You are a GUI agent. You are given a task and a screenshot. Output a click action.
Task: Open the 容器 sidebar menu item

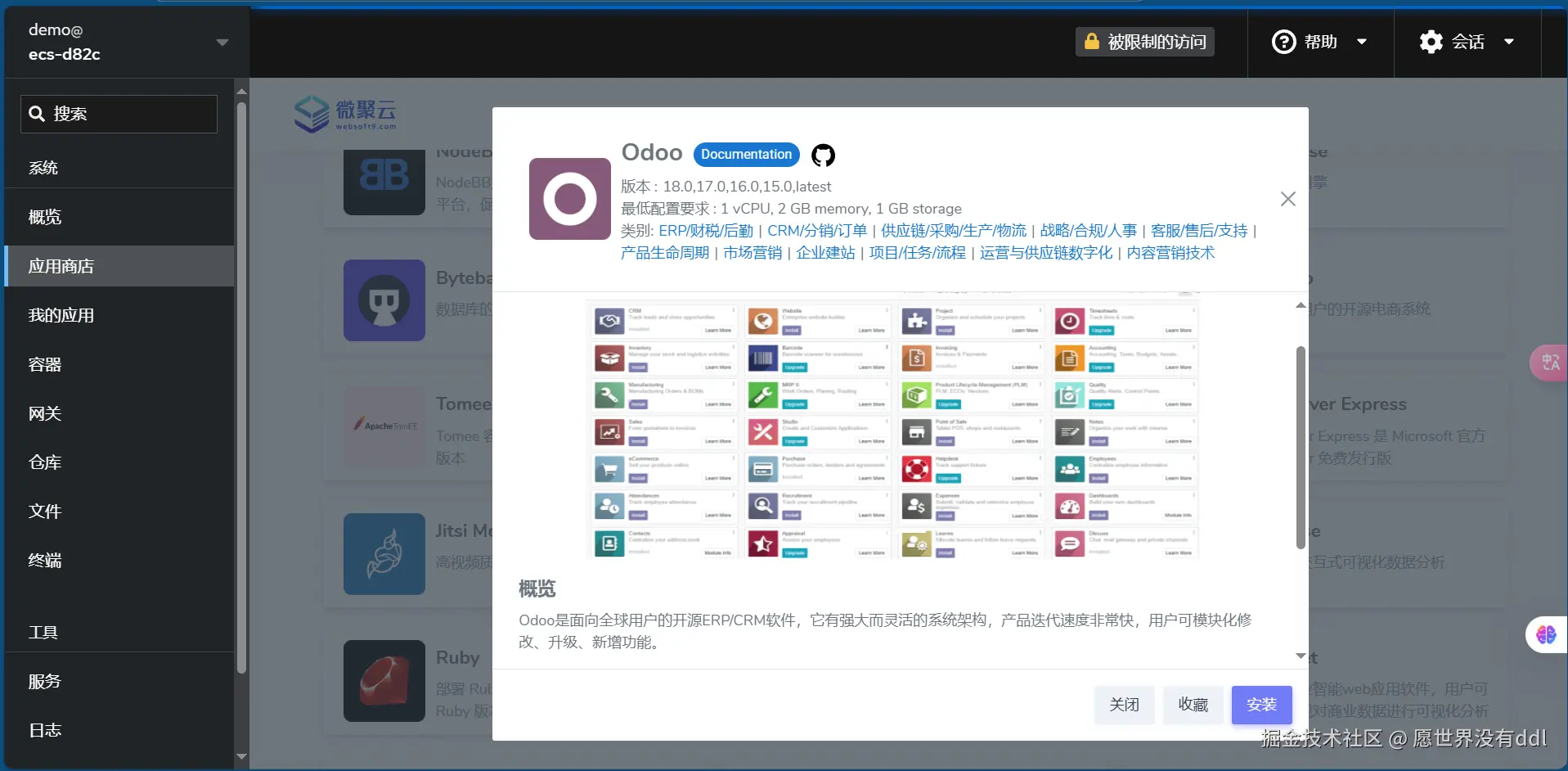[44, 364]
